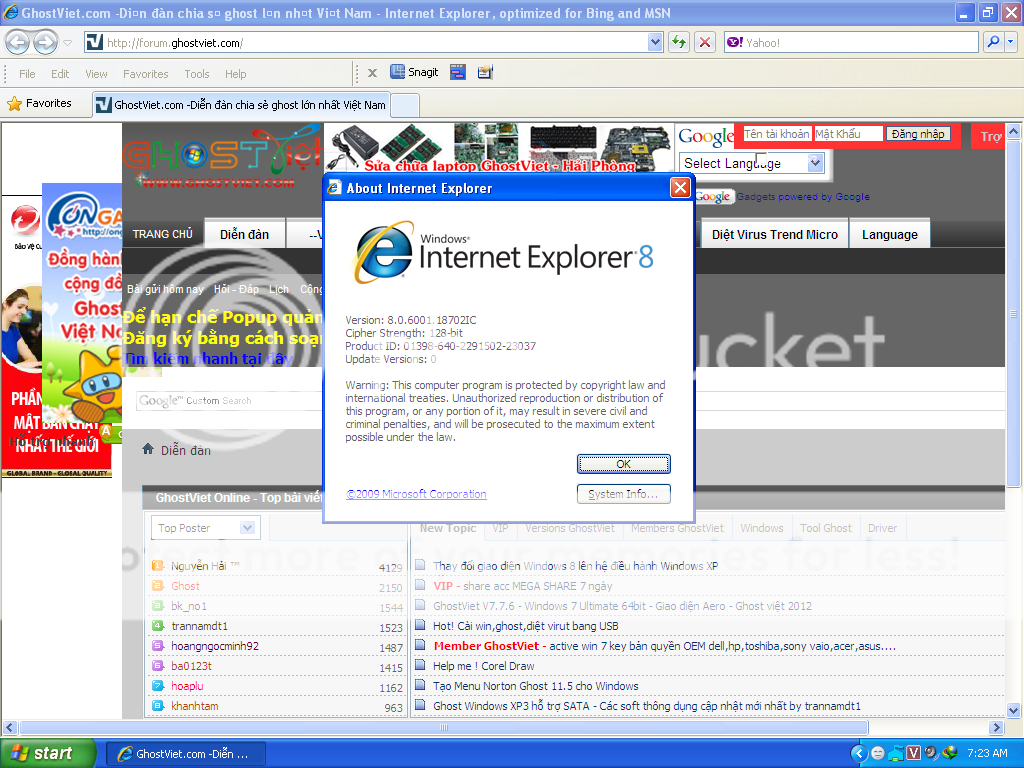
Task: Open the ©2009 Microsoft Corporation link
Action: [416, 494]
